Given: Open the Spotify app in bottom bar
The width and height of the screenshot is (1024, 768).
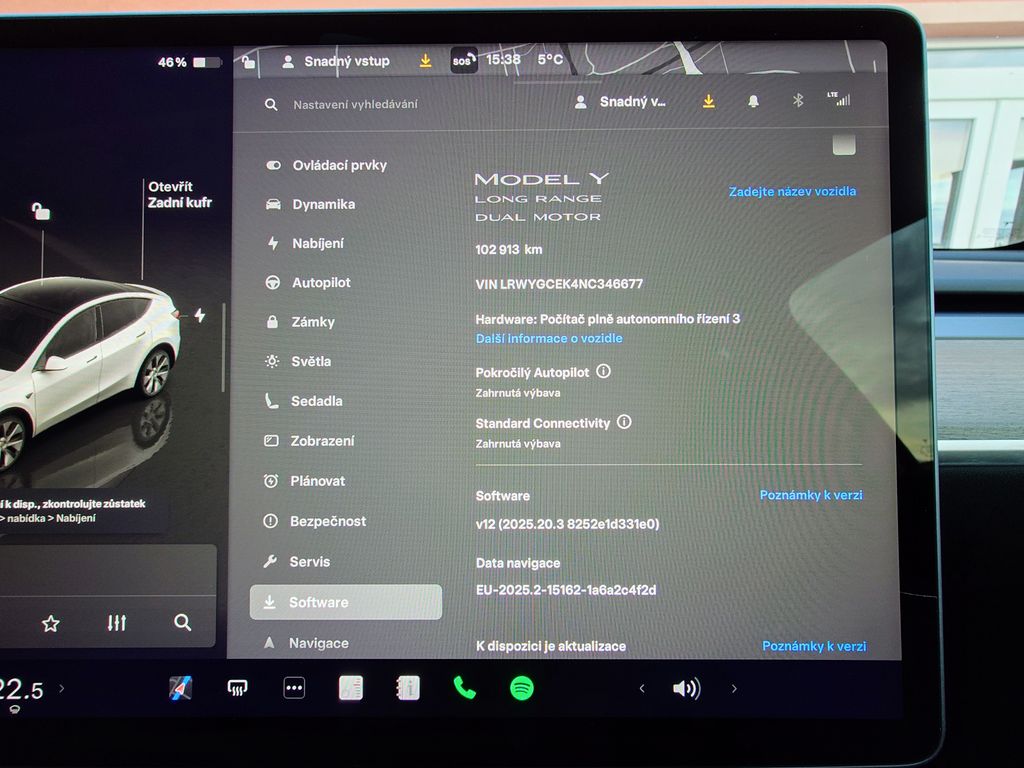Looking at the screenshot, I should (521, 688).
